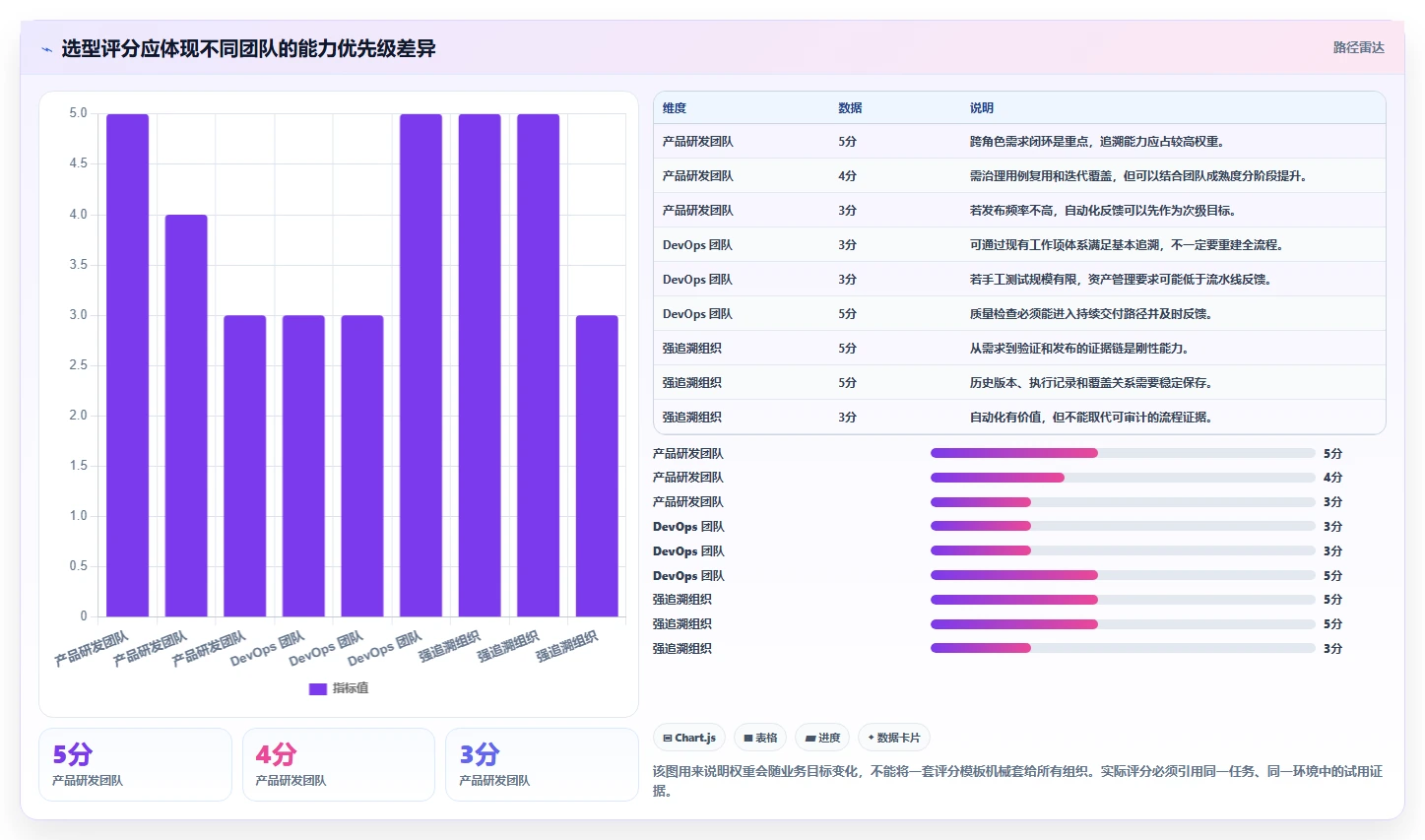This screenshot has height=840, width=1425.
Task: Open the 4分 产品研发团队 data card
Action: [x=339, y=765]
